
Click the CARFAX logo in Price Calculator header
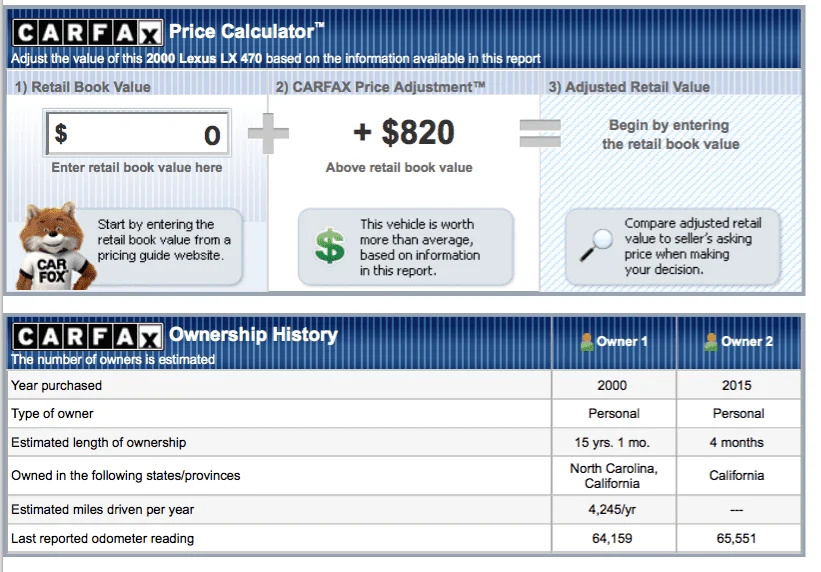click(87, 34)
